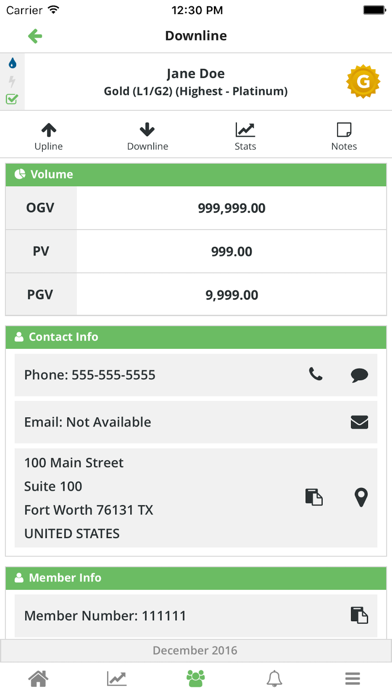Copy the address with clipboard icon

click(314, 497)
